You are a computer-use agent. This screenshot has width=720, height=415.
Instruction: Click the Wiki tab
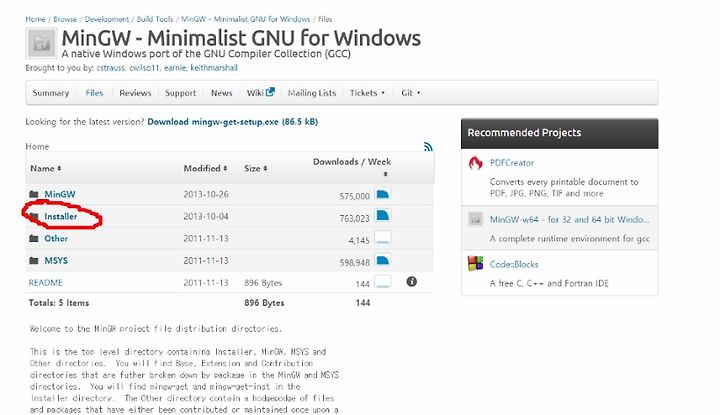(255, 93)
